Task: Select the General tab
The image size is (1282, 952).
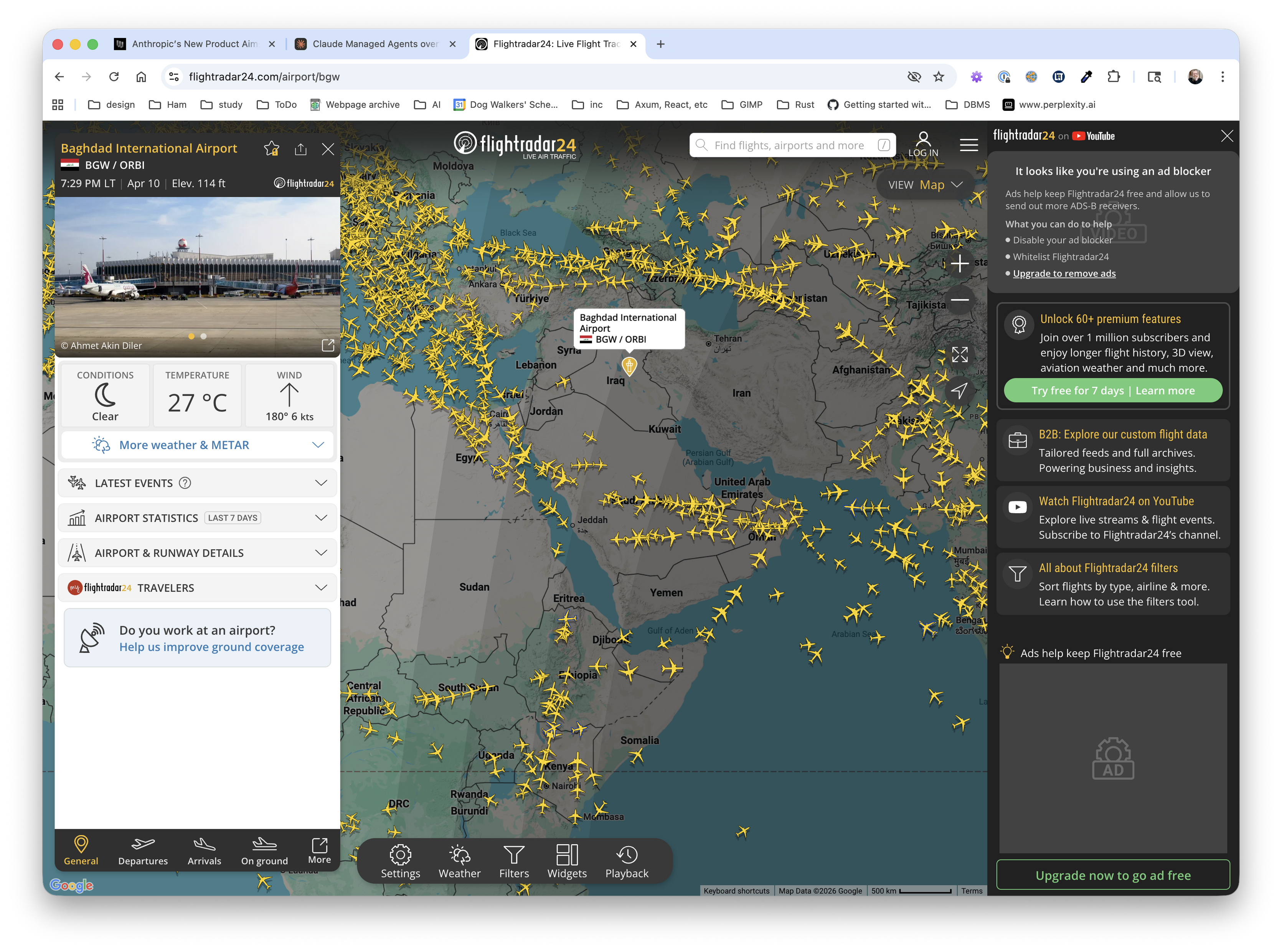Action: 81,851
